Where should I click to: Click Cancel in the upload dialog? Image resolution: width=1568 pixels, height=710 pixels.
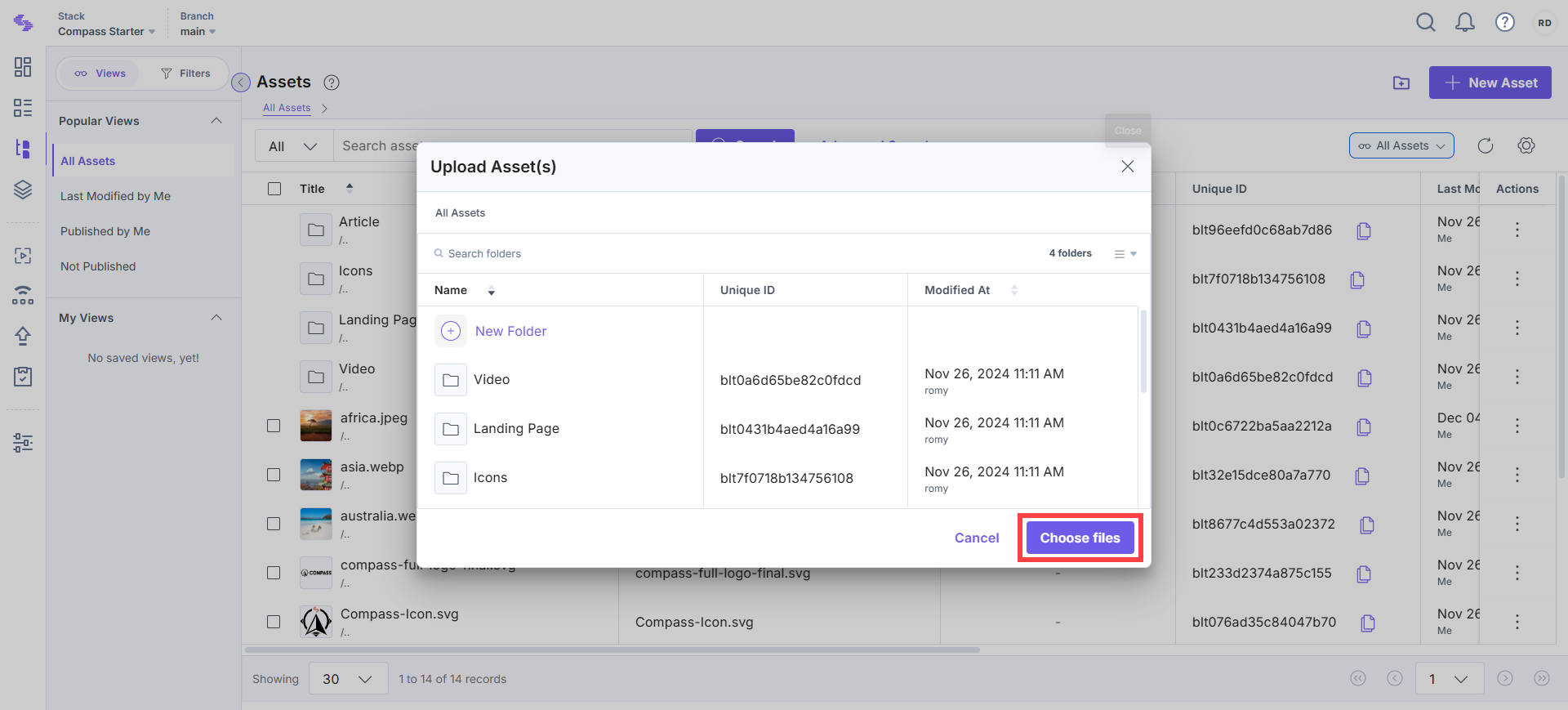(x=977, y=538)
